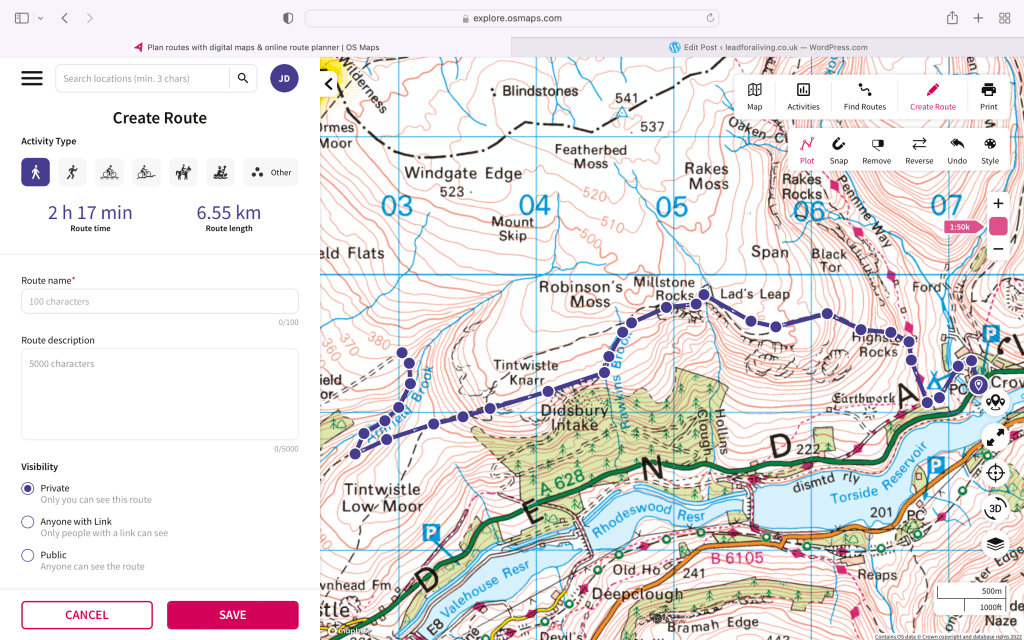This screenshot has height=640, width=1024.
Task: Select Anyone with Link visibility
Action: pos(28,522)
